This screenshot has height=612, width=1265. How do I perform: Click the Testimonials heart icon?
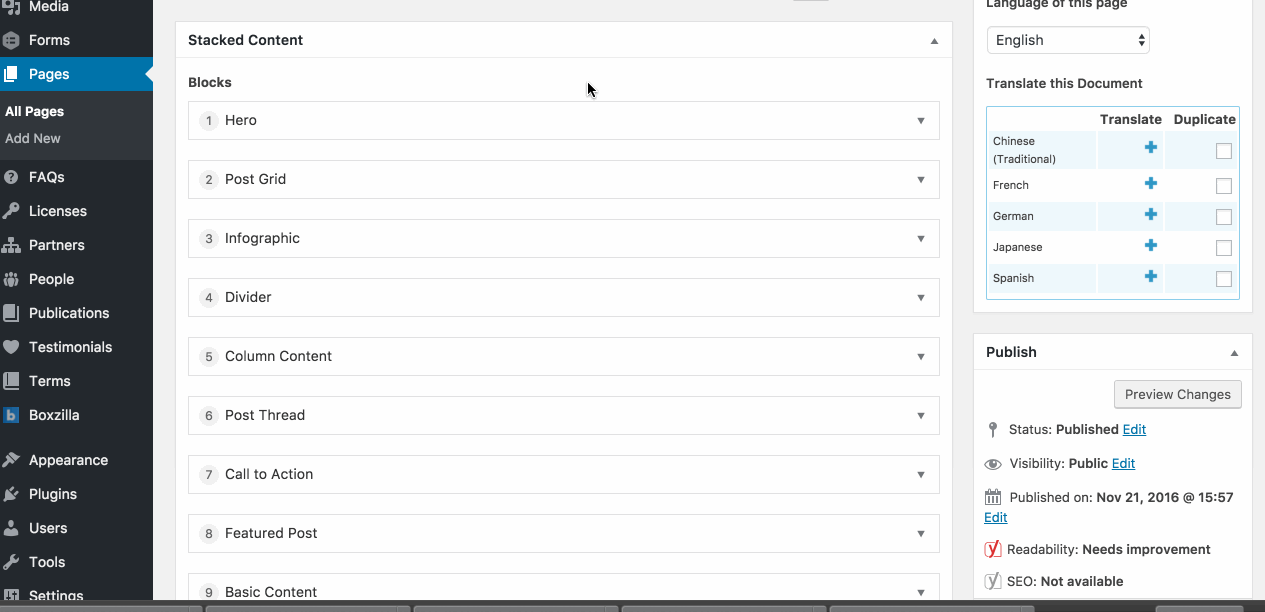click(x=11, y=347)
